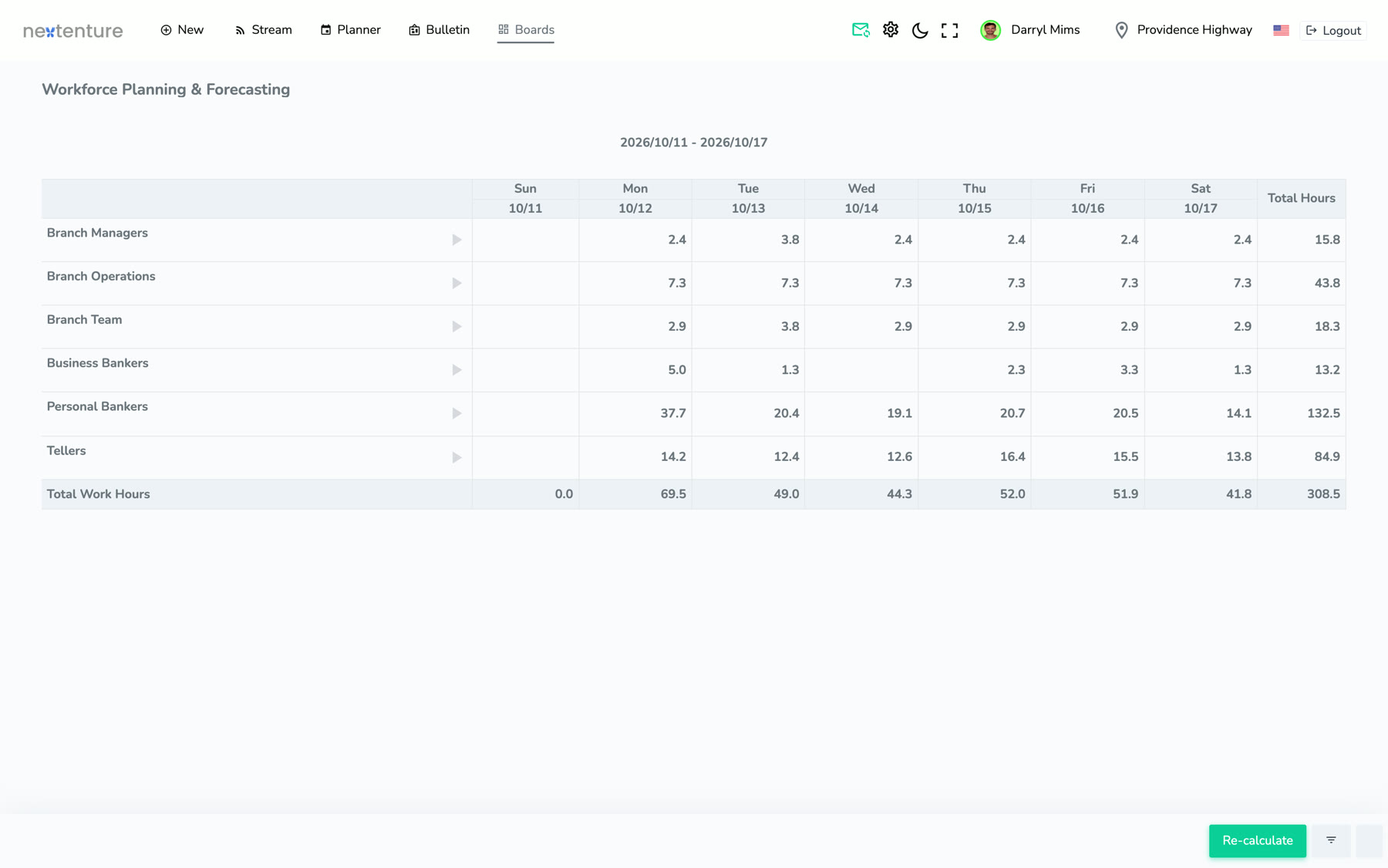Select the US flag language icon
Image resolution: width=1388 pixels, height=868 pixels.
click(x=1282, y=30)
